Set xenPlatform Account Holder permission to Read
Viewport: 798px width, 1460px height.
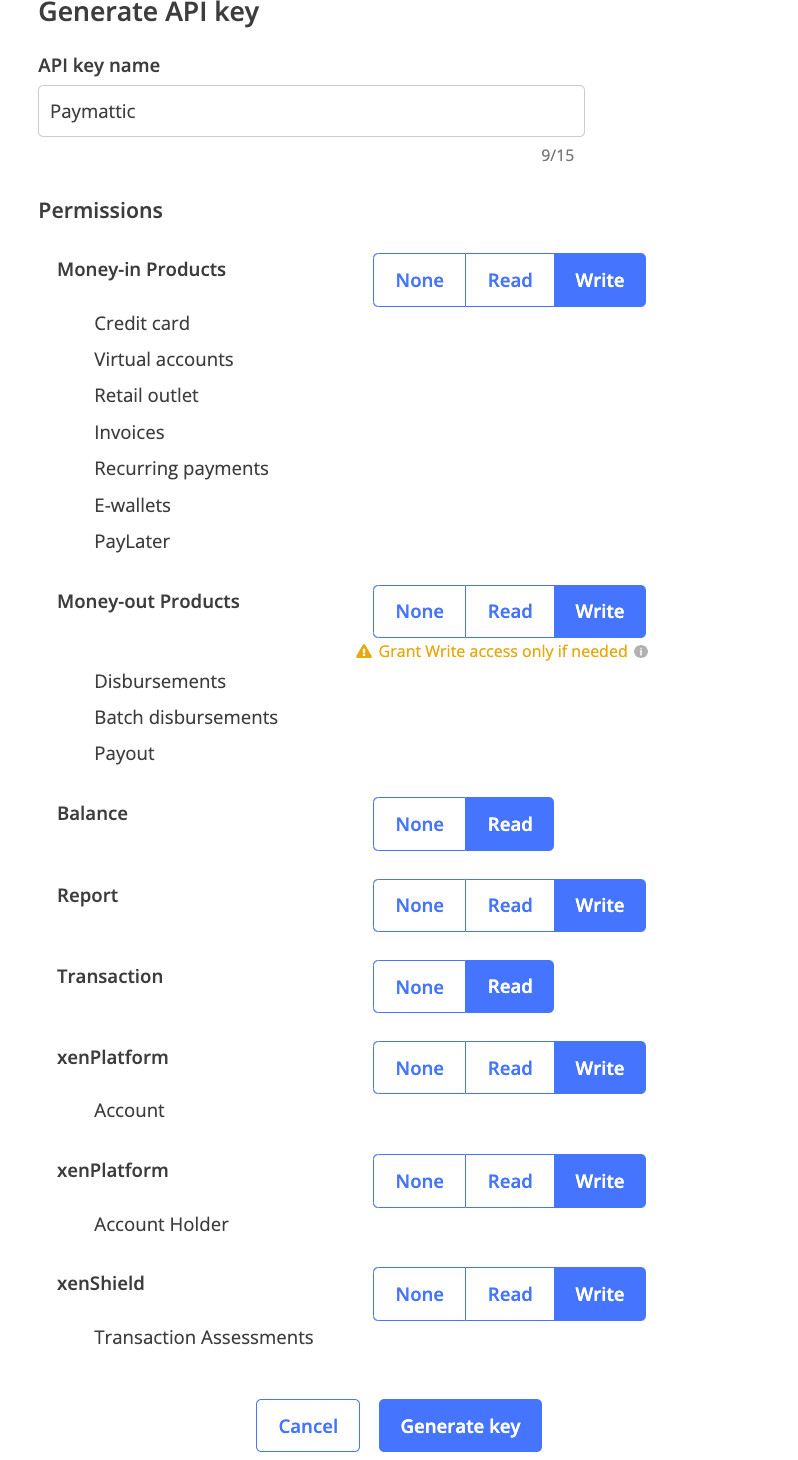pos(509,1181)
